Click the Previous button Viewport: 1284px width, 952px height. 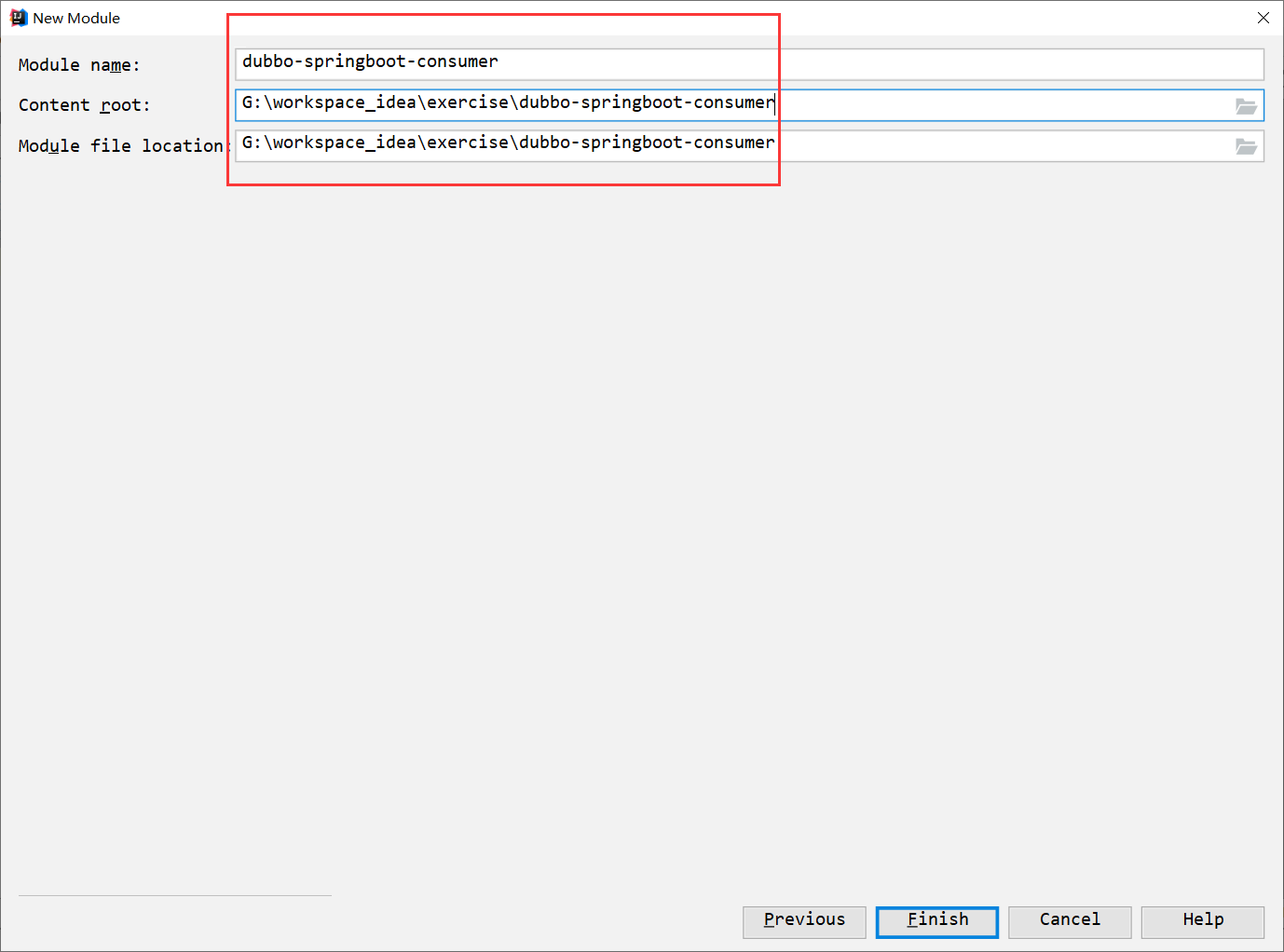point(804,922)
